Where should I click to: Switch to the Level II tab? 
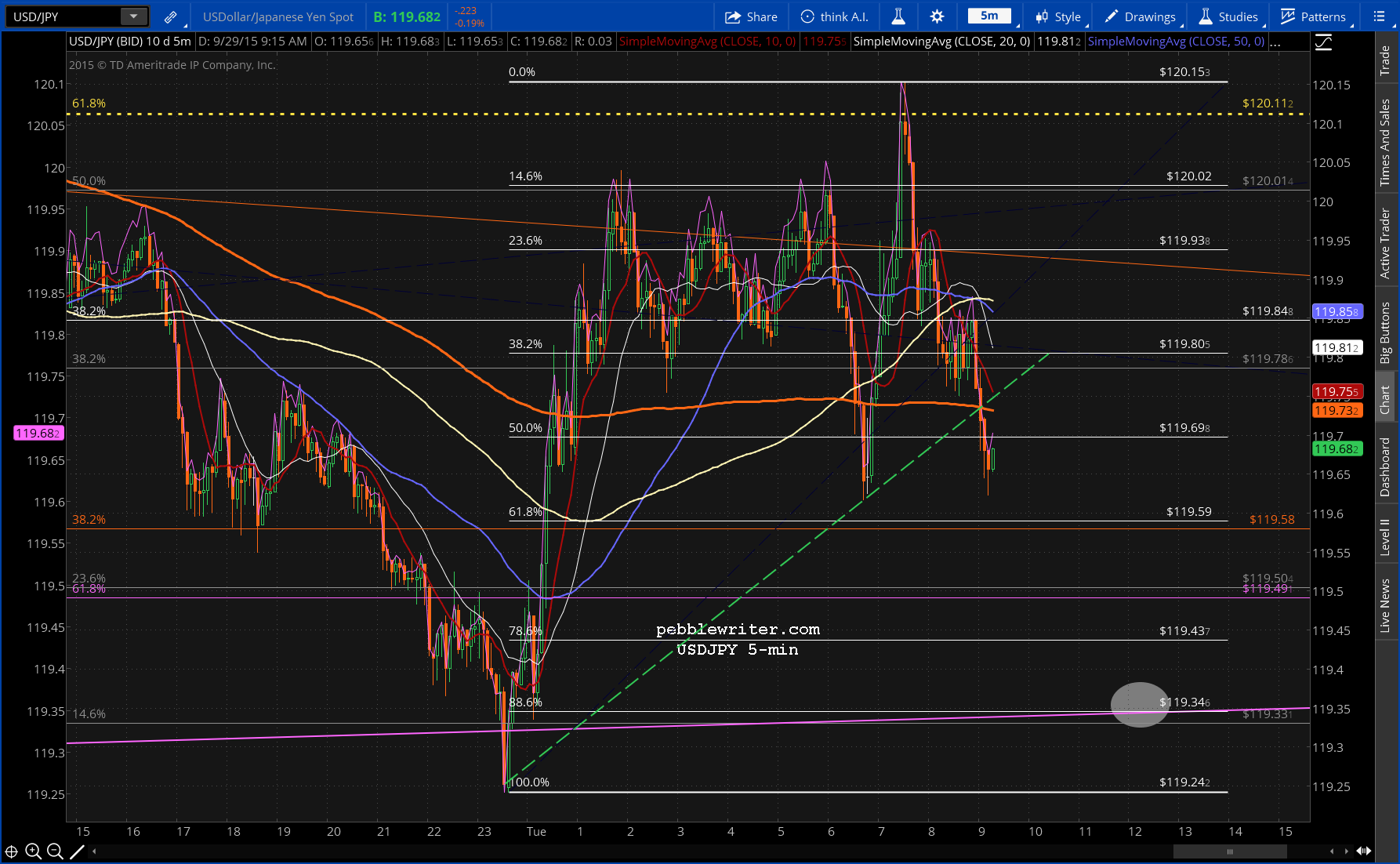(x=1385, y=537)
